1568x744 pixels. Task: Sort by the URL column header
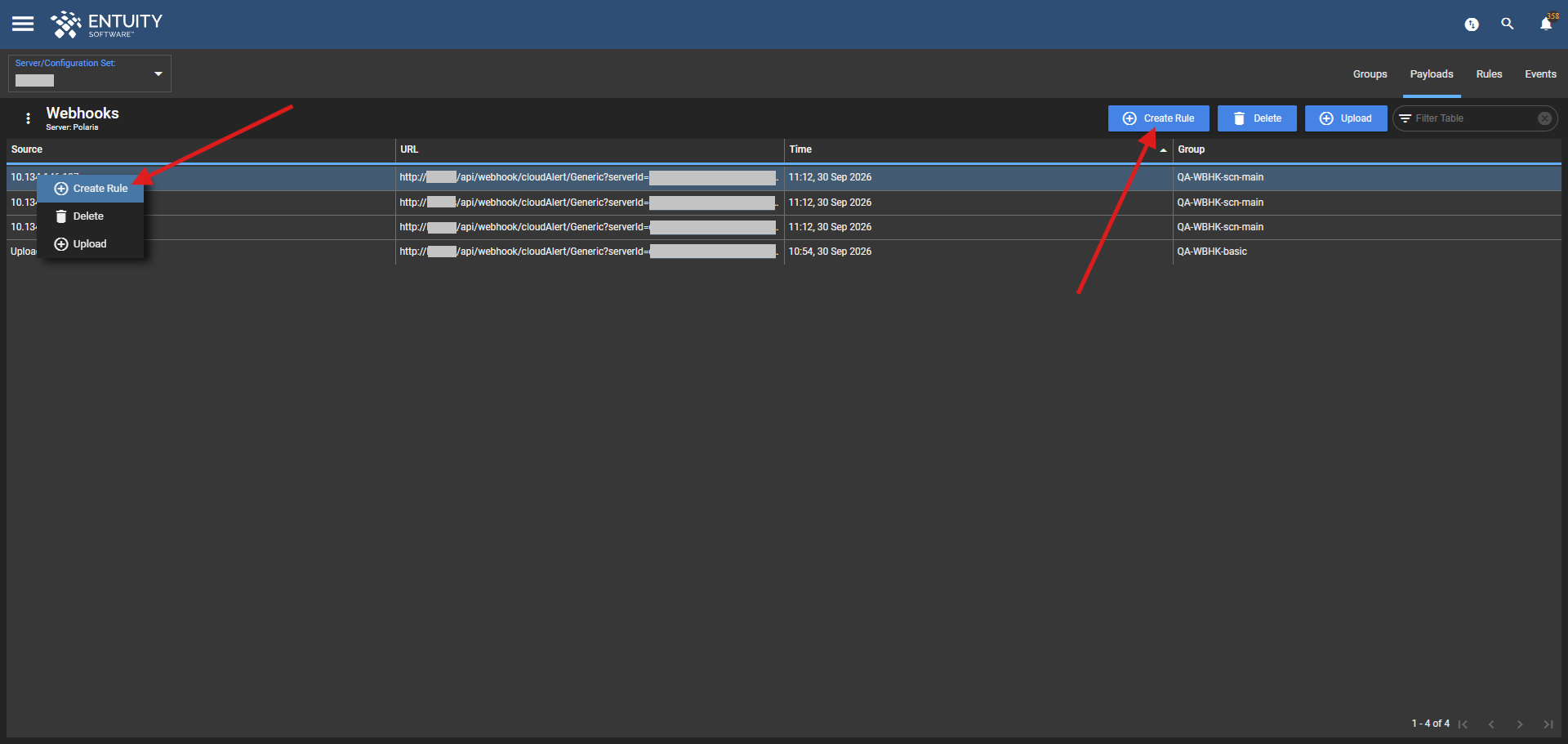coord(590,149)
